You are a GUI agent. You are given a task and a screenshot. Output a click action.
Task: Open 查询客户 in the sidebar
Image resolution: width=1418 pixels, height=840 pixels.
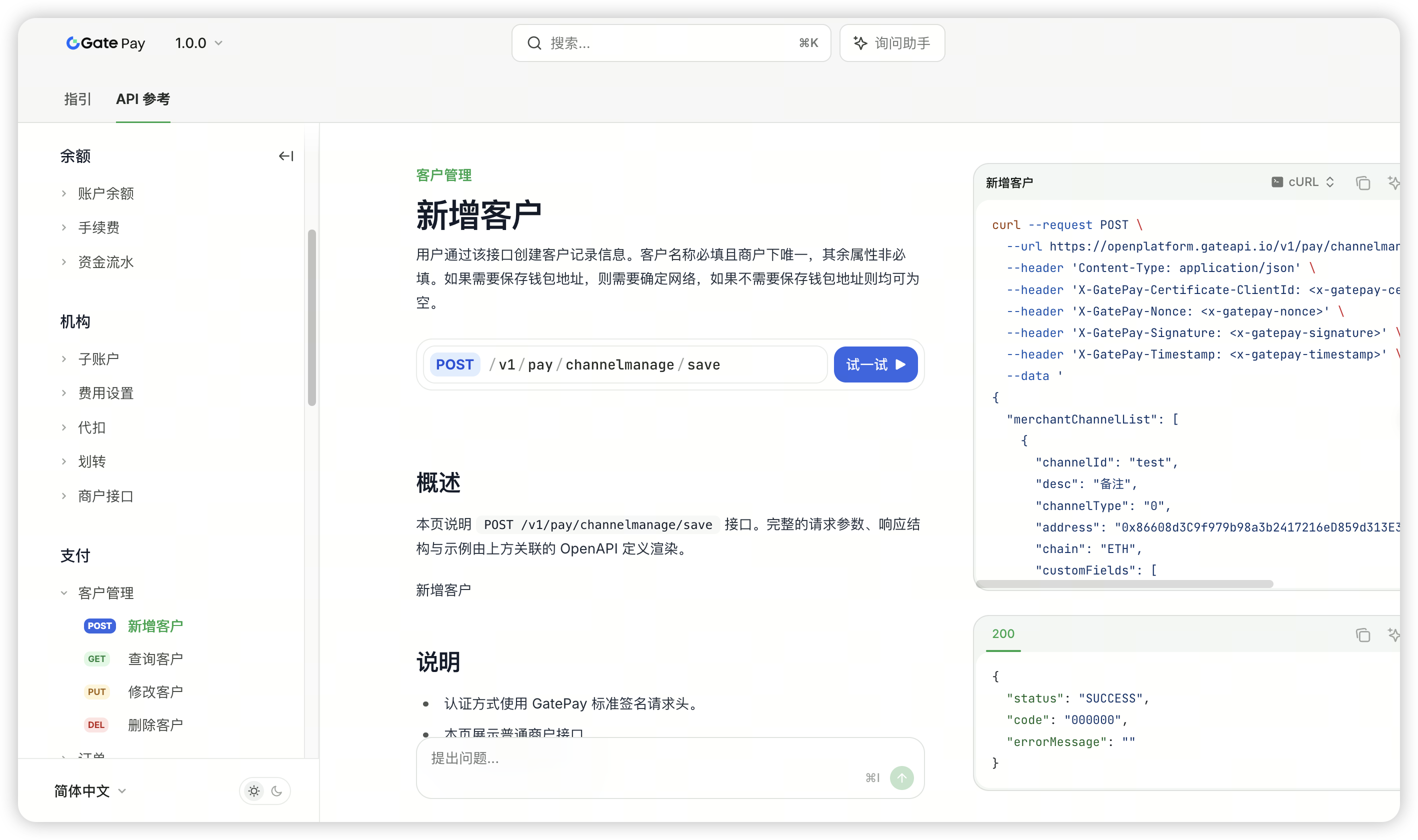(x=155, y=659)
